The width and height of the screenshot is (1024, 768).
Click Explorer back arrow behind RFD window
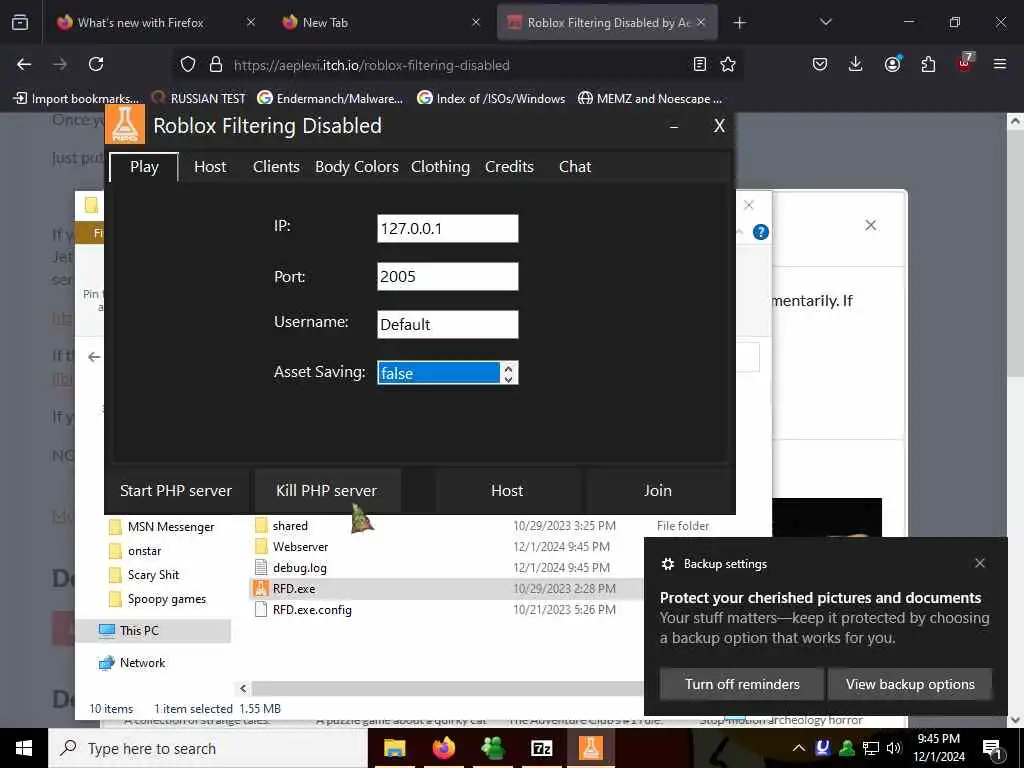[x=94, y=357]
